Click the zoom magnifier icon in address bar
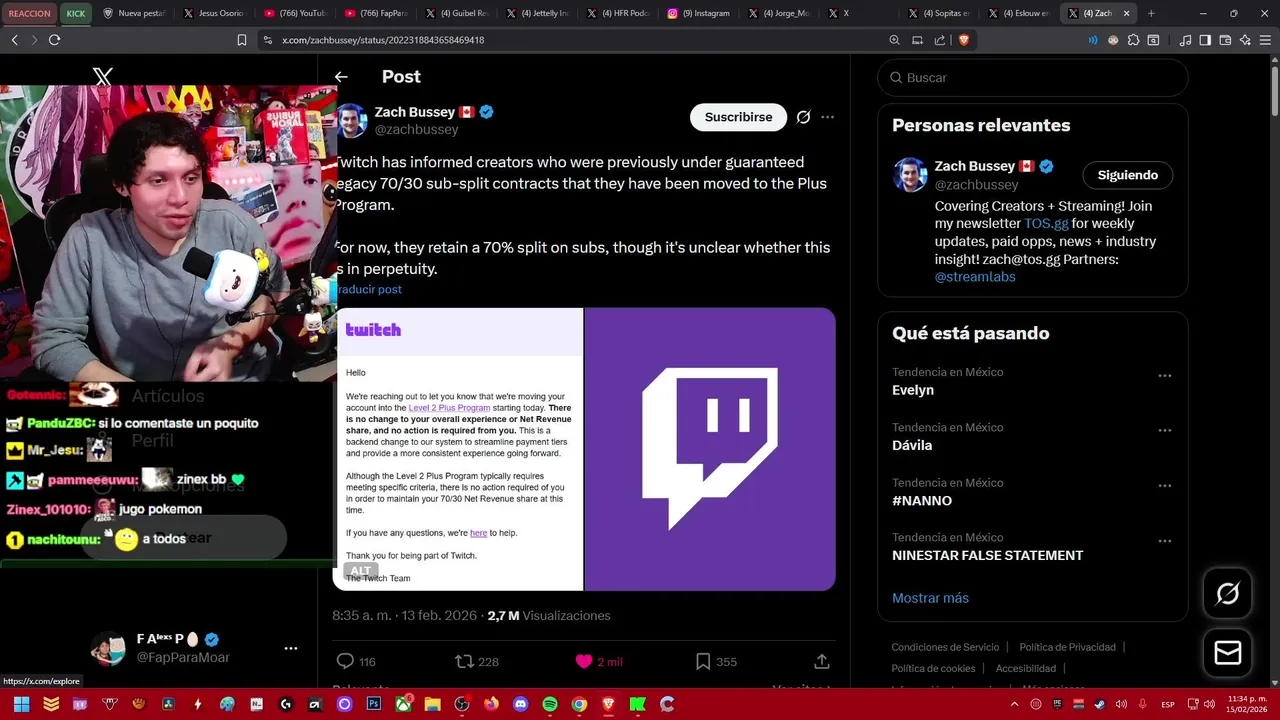The height and width of the screenshot is (720, 1280). [x=894, y=40]
